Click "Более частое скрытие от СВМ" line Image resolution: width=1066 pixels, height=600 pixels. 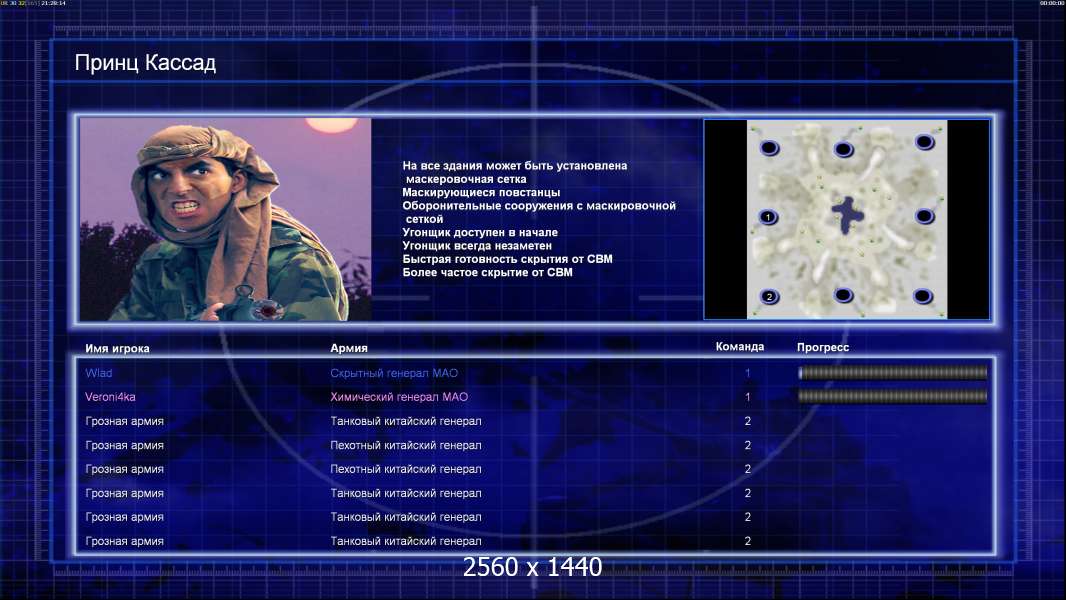[x=487, y=272]
